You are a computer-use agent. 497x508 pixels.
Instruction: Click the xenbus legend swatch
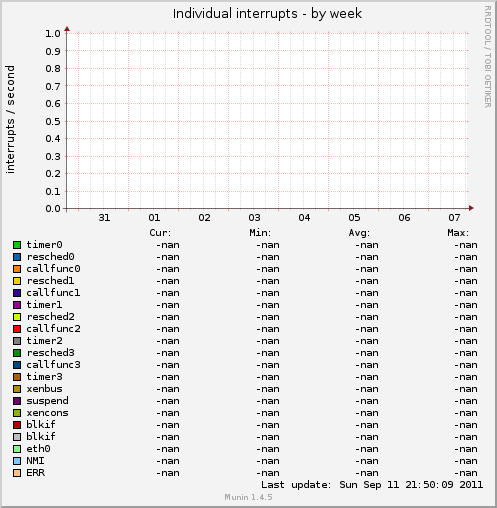coord(17,389)
